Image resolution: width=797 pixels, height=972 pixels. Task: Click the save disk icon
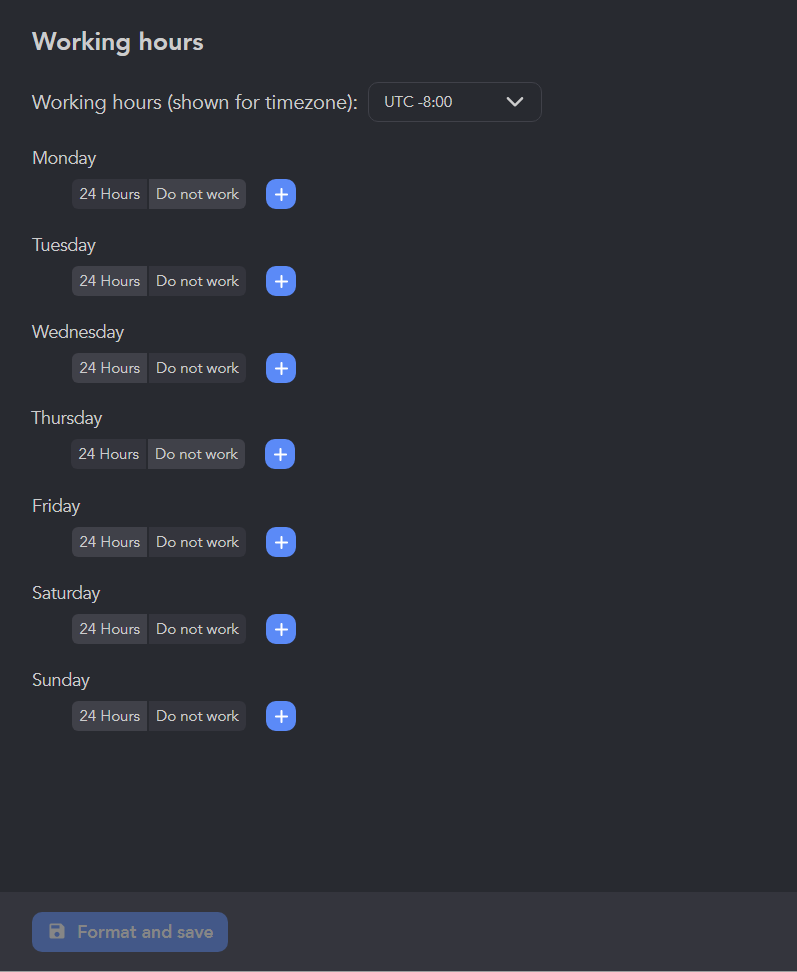(57, 931)
